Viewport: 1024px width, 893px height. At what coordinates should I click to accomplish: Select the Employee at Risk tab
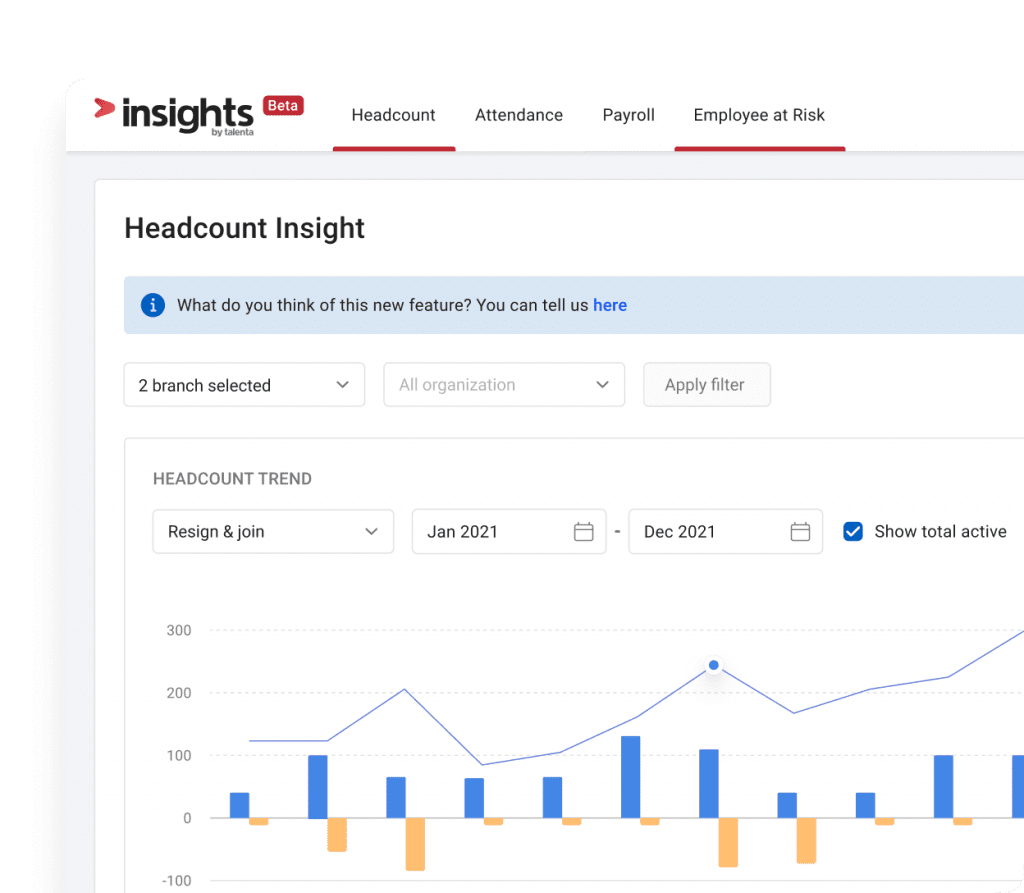(x=760, y=115)
